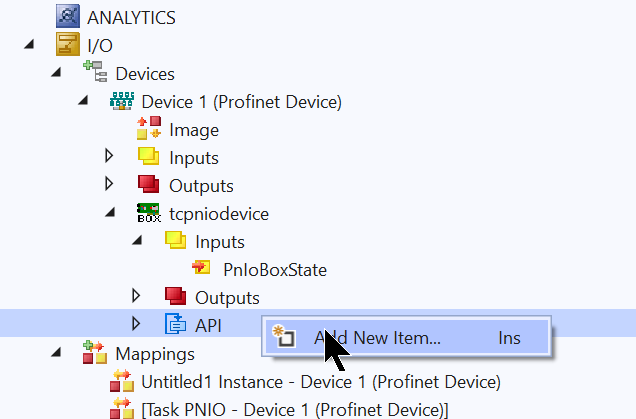Click the PnIoBoxState variable icon
636x419 pixels.
(x=201, y=267)
